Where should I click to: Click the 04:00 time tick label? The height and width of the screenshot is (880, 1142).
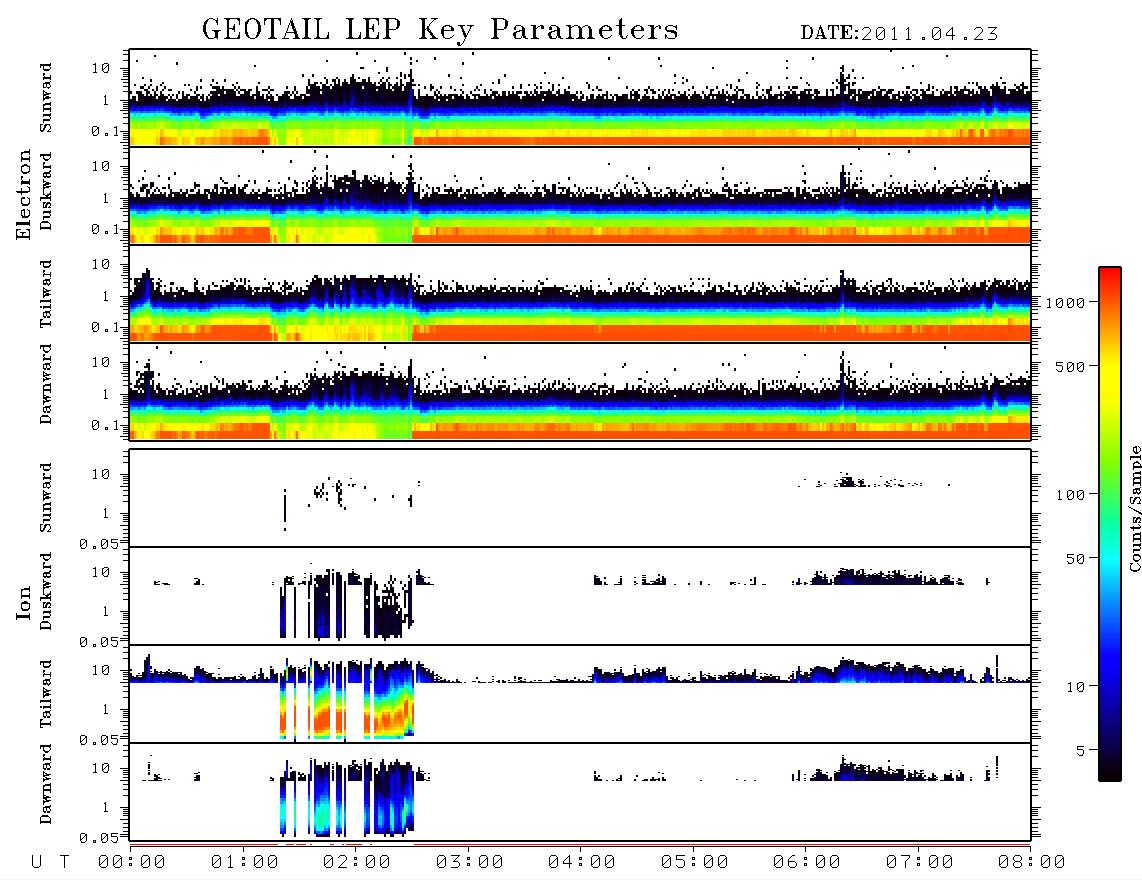[x=581, y=863]
